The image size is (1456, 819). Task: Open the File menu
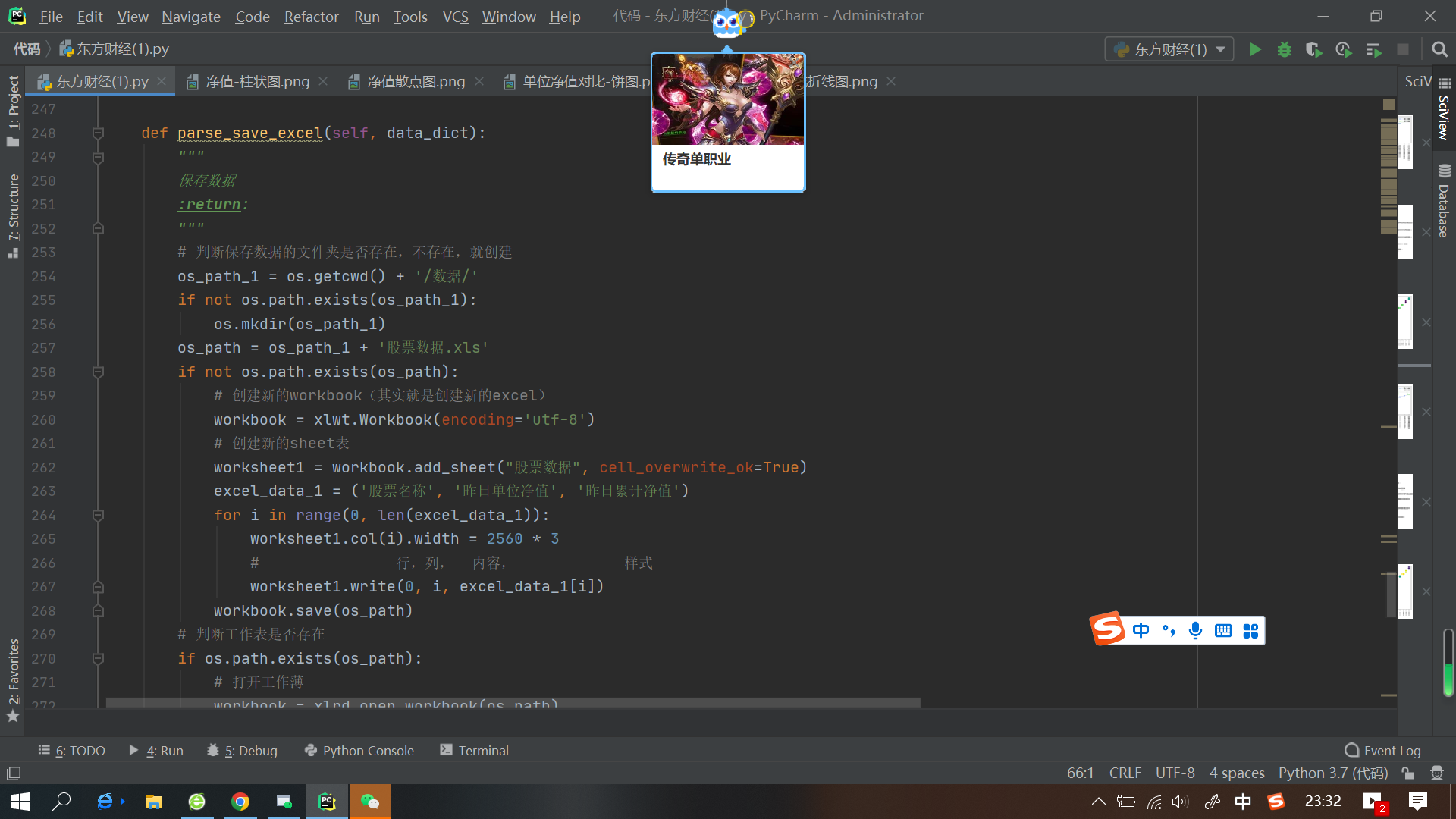[x=51, y=16]
